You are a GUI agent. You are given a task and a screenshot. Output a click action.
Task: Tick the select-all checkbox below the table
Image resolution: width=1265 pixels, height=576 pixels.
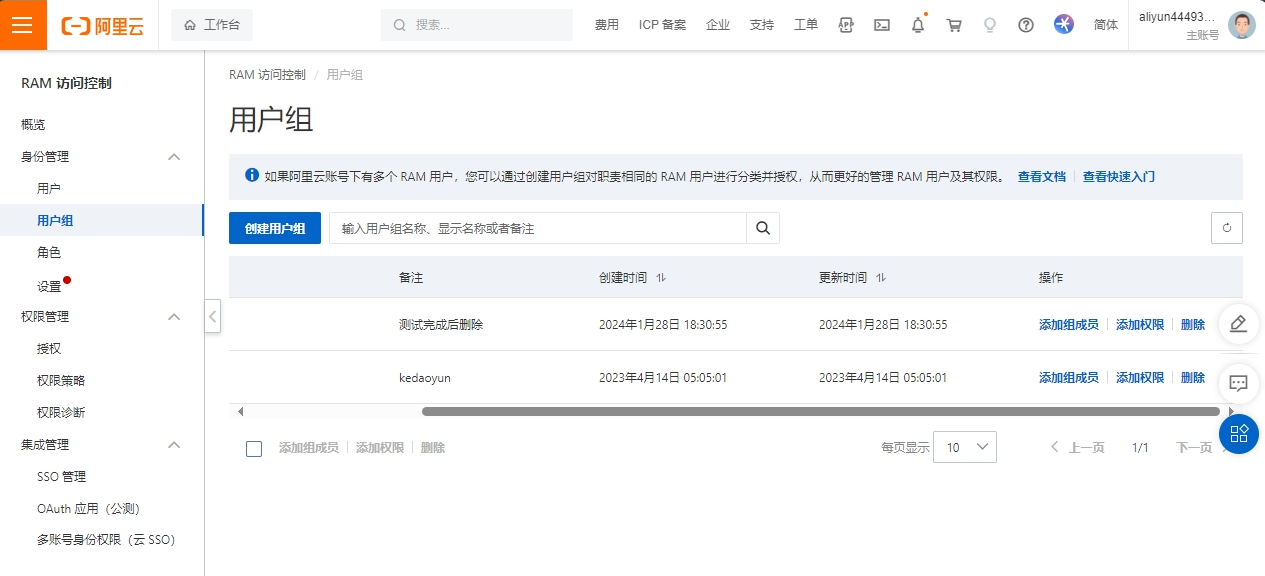click(254, 449)
